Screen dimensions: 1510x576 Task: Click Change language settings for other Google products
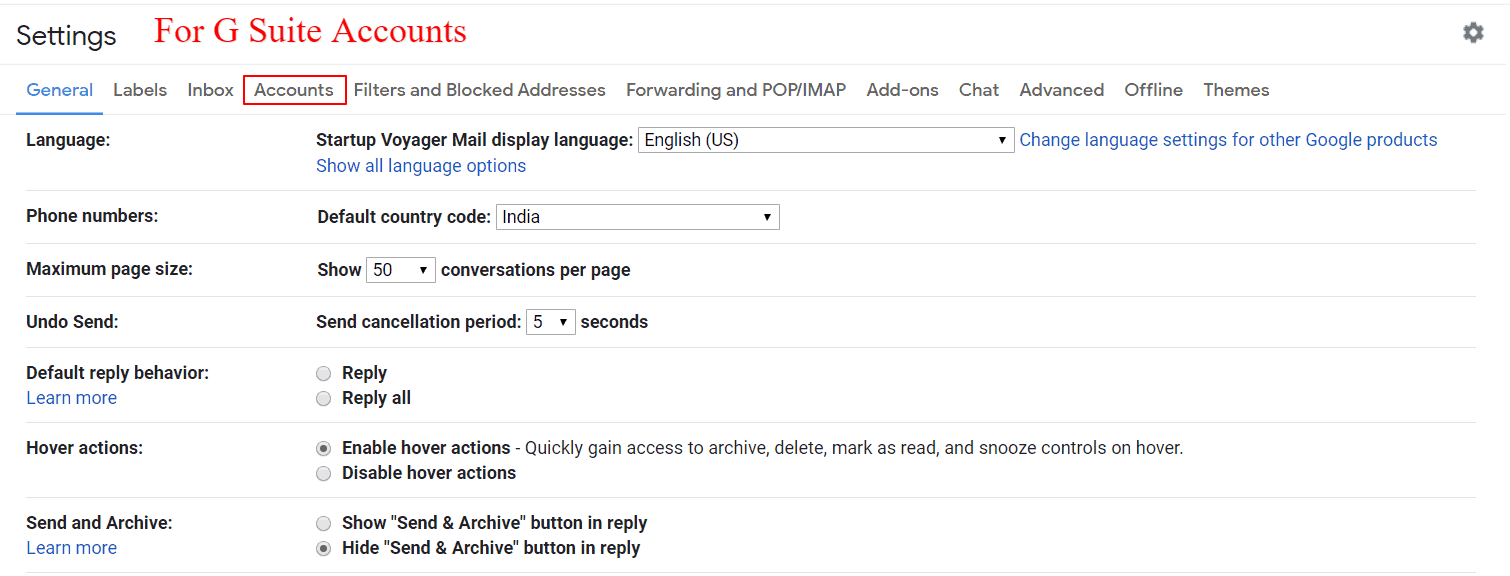(1228, 140)
